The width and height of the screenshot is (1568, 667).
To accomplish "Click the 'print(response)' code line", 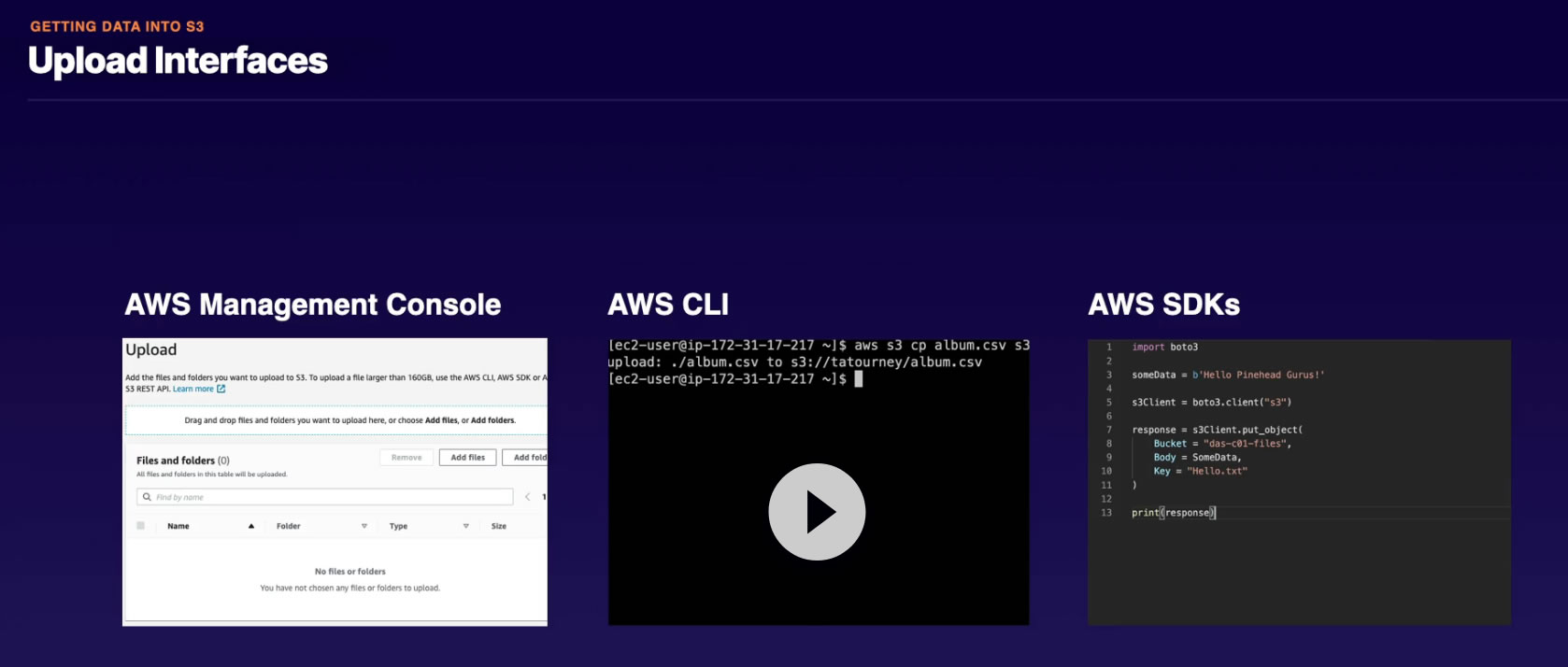I will click(x=1174, y=513).
